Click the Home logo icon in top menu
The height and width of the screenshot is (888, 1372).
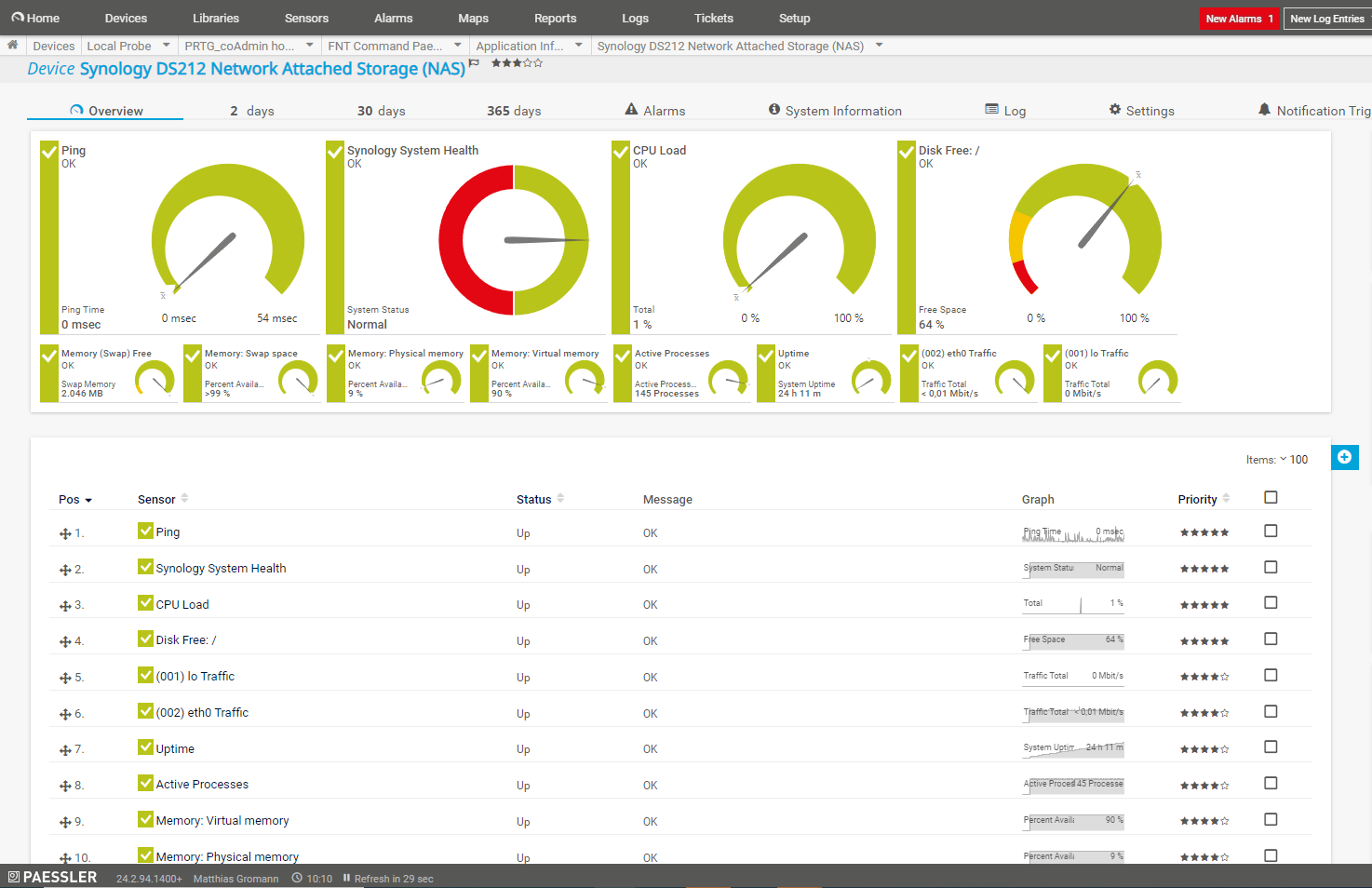18,18
